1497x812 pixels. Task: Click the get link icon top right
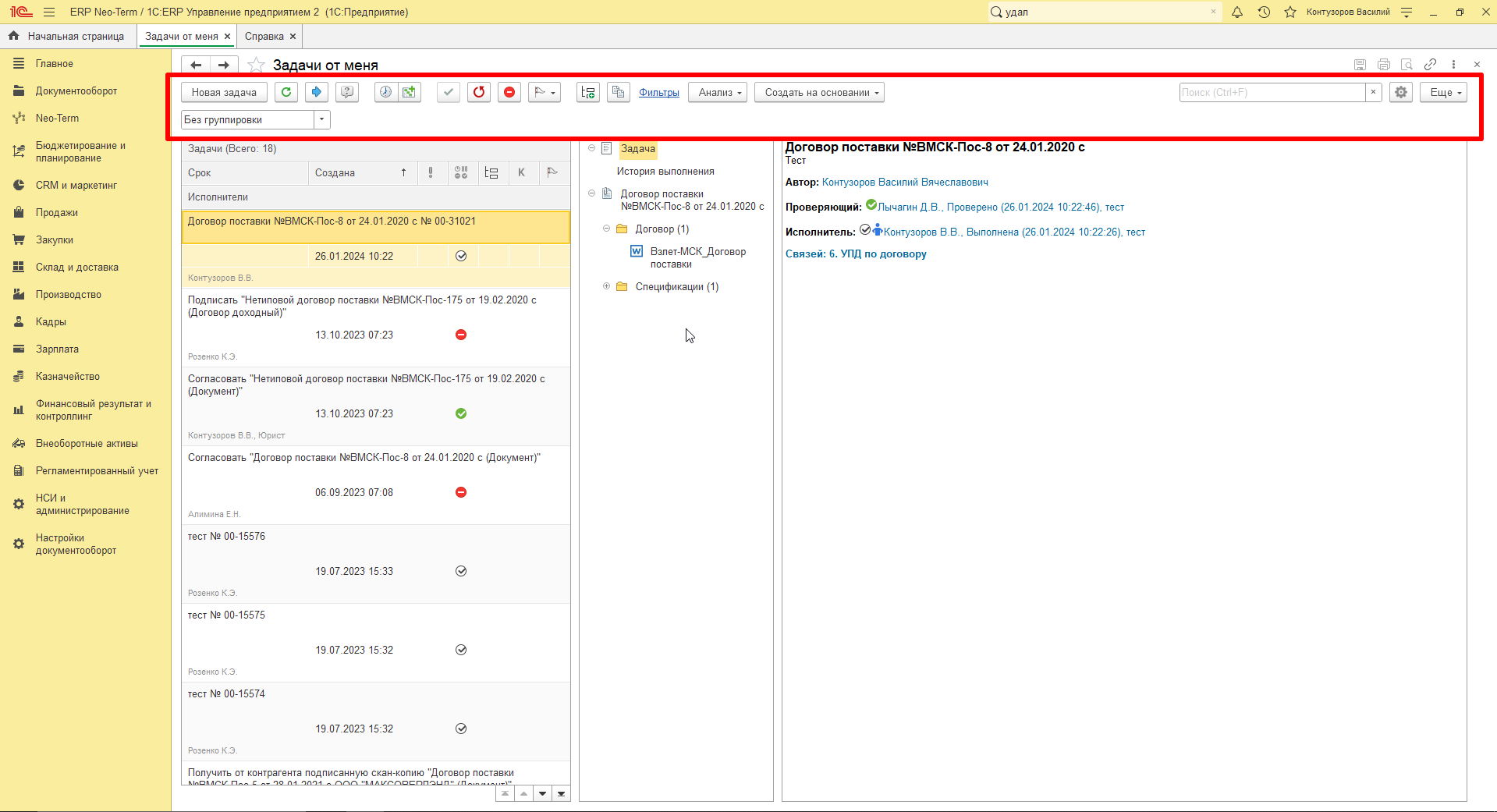click(1430, 65)
